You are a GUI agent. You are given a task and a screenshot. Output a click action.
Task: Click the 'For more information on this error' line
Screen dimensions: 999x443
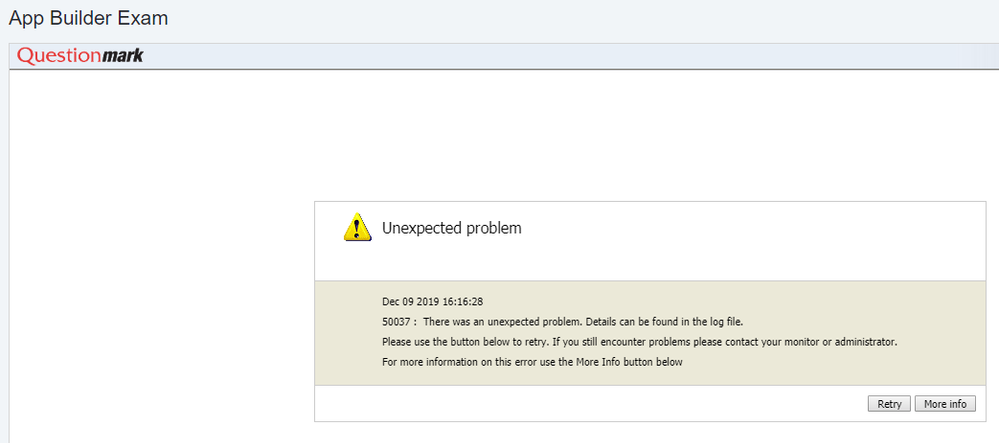[533, 363]
